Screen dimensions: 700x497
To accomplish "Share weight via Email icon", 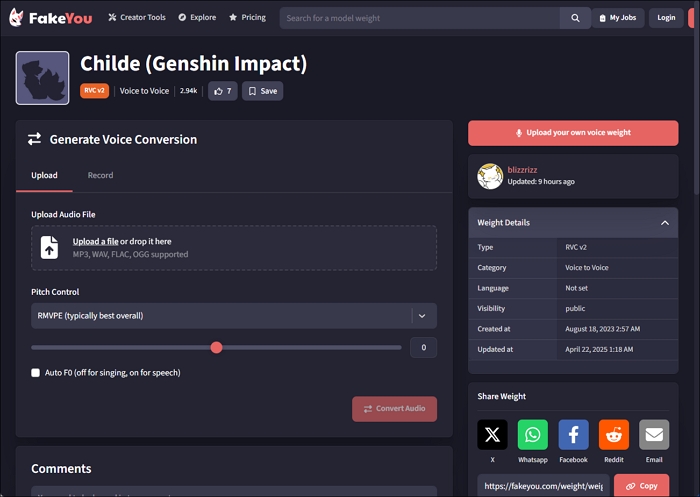I will pyautogui.click(x=654, y=434).
